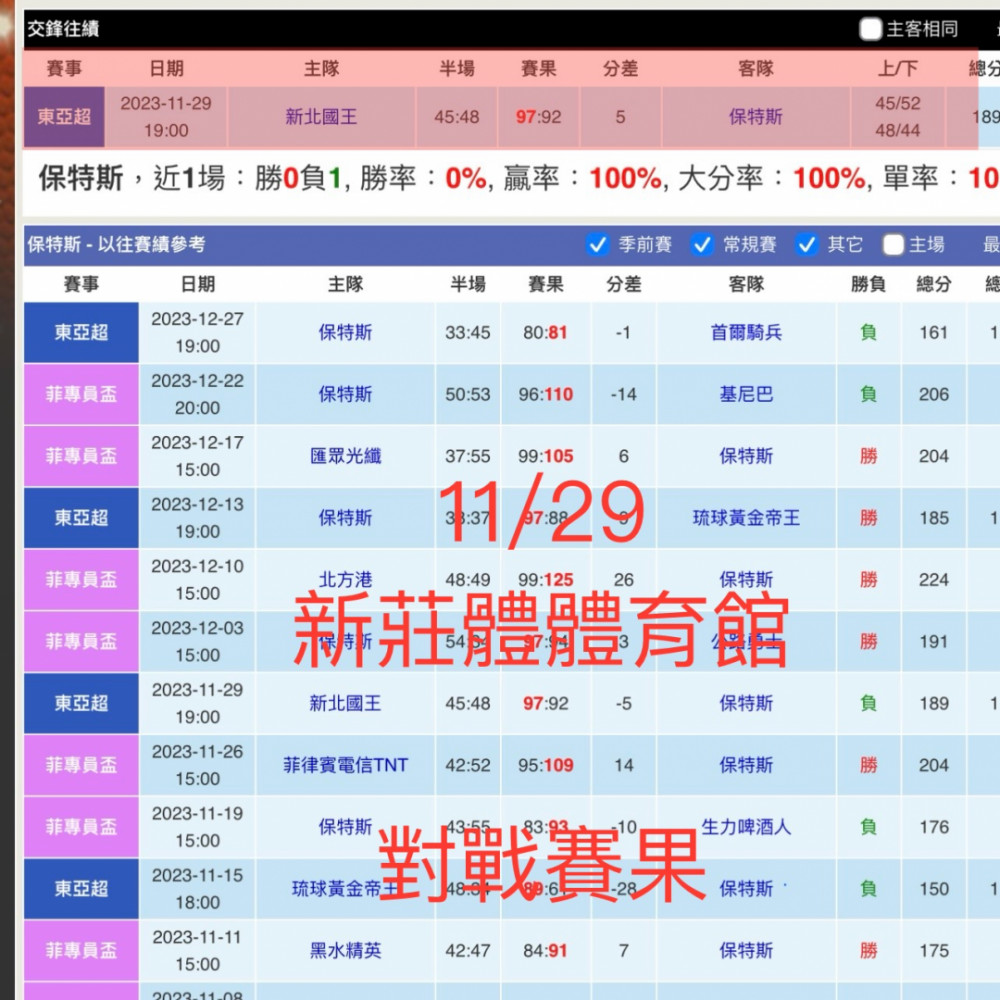Click 負 result on 首爾騎兵 row
This screenshot has width=1000, height=1000.
pyautogui.click(x=869, y=332)
